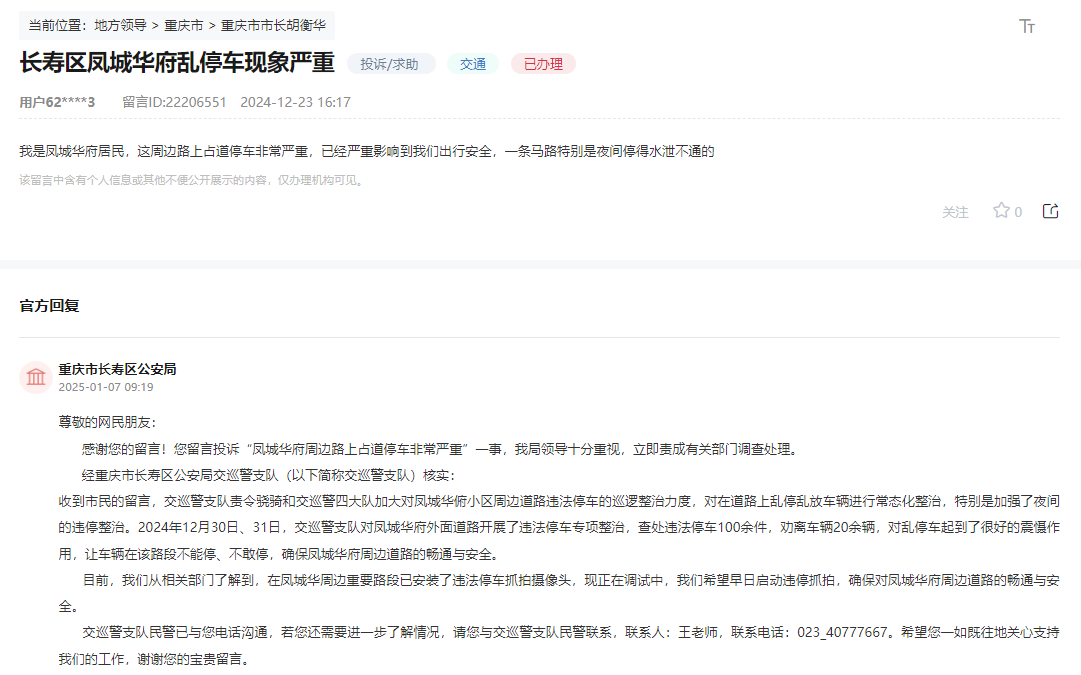Click the red building emblem in official reply

point(36,377)
